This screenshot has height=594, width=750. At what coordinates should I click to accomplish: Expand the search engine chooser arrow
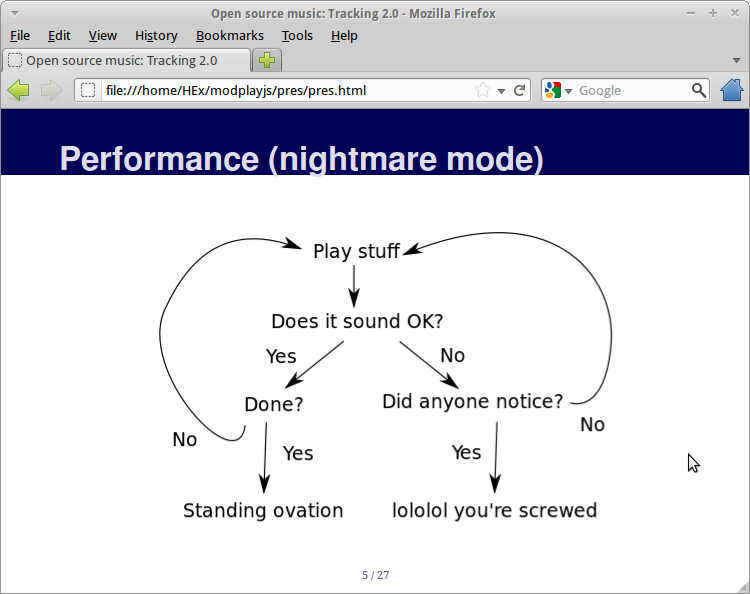point(568,91)
